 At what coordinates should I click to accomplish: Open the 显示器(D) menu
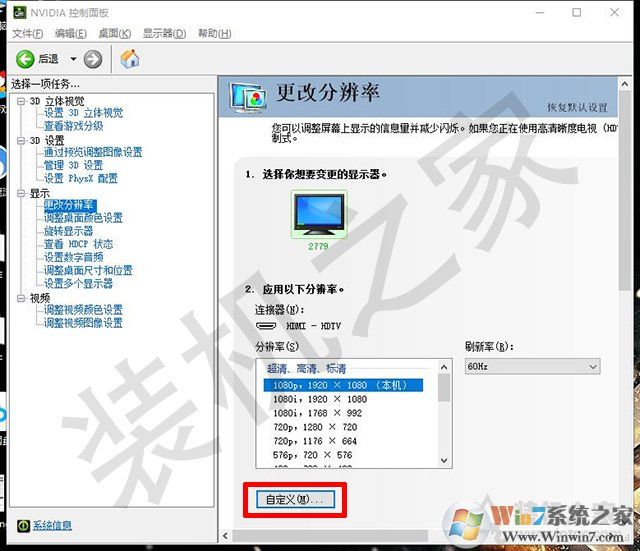tap(164, 33)
